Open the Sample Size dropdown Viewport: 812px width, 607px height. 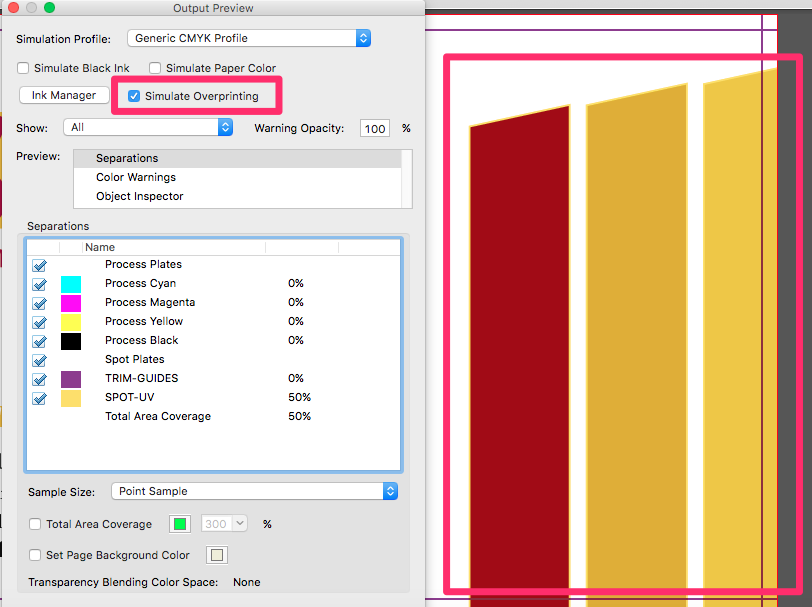(254, 491)
